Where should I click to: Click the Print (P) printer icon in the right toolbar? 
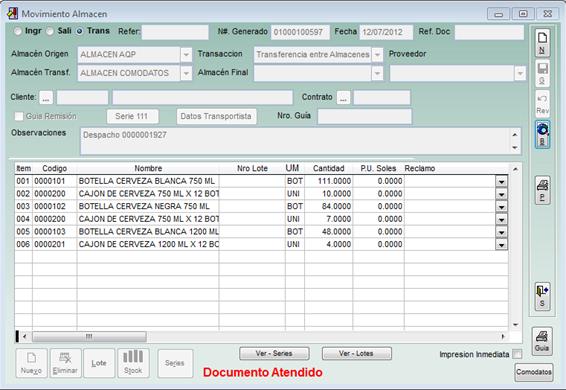point(542,190)
